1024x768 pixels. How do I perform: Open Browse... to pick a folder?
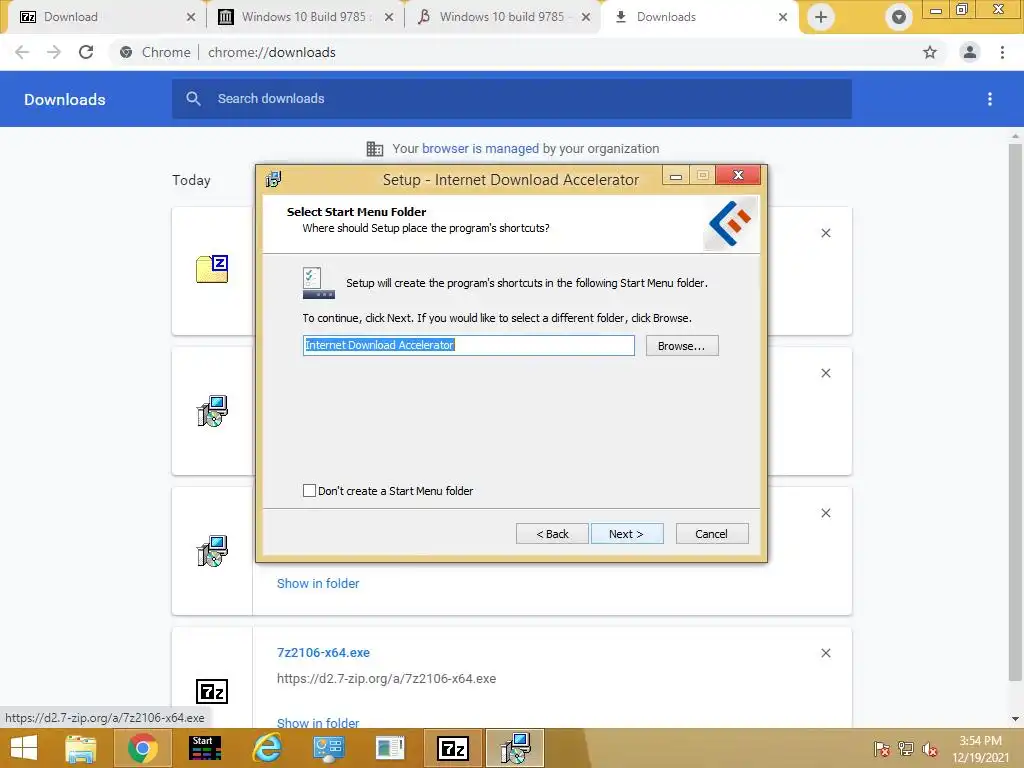tap(682, 345)
